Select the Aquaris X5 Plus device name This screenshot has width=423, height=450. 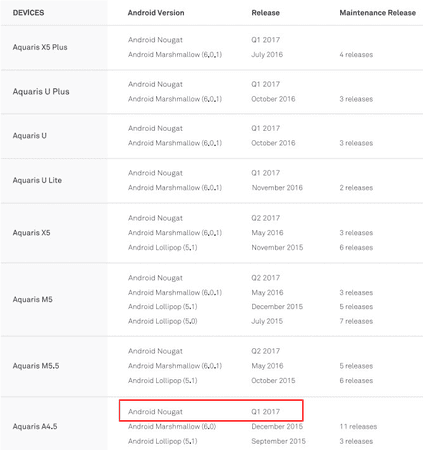click(40, 47)
